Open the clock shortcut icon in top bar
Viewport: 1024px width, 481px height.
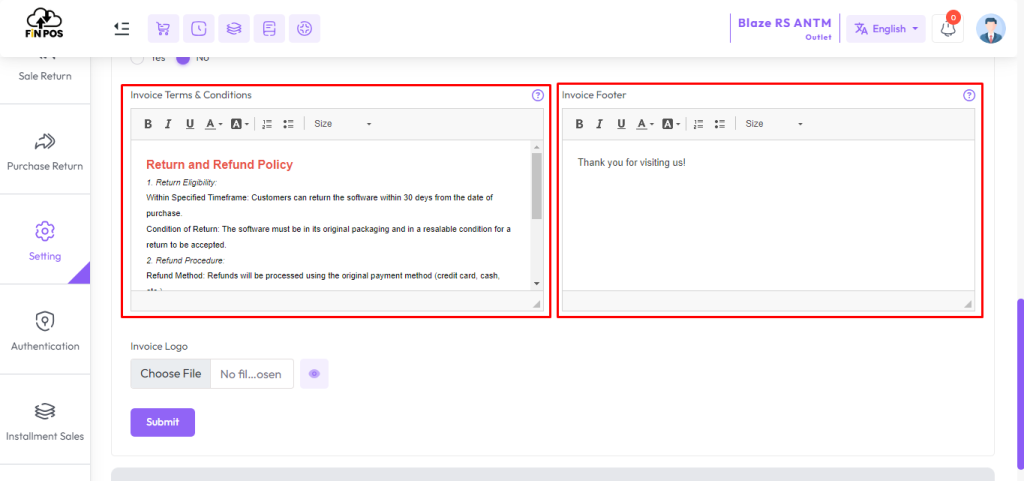point(199,29)
